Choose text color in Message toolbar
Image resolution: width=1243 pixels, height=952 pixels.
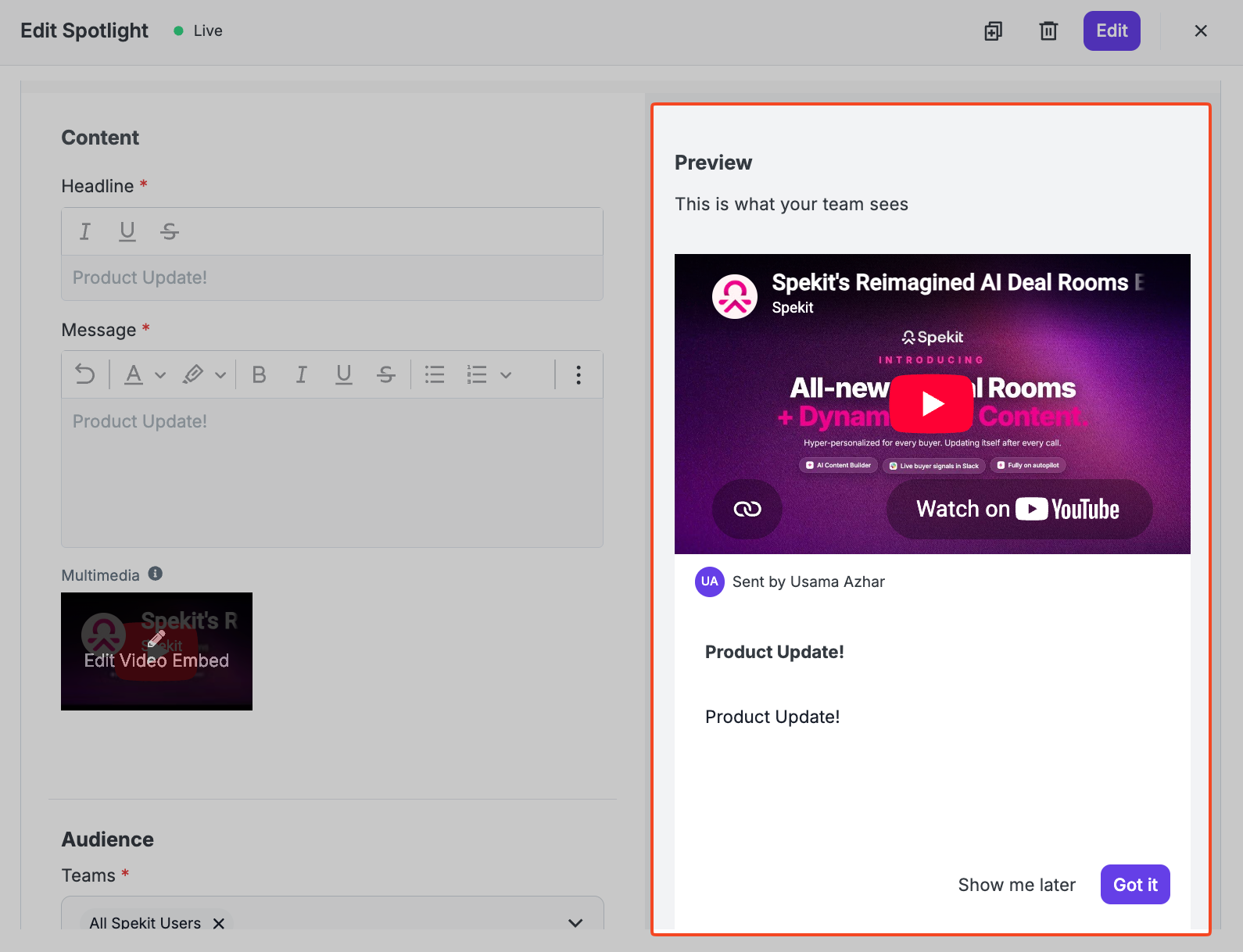[134, 375]
